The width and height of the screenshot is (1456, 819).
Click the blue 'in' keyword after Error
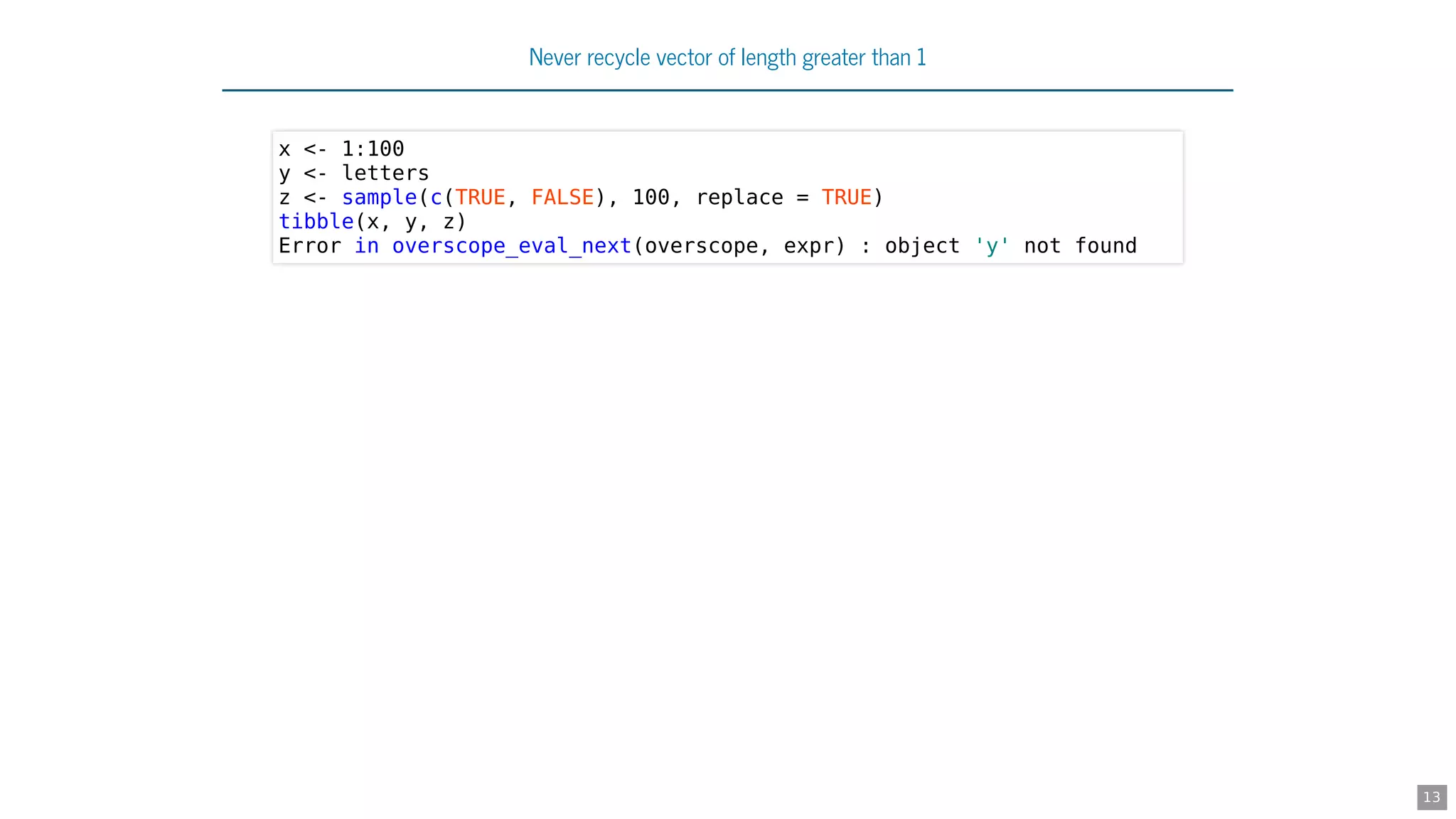[366, 245]
